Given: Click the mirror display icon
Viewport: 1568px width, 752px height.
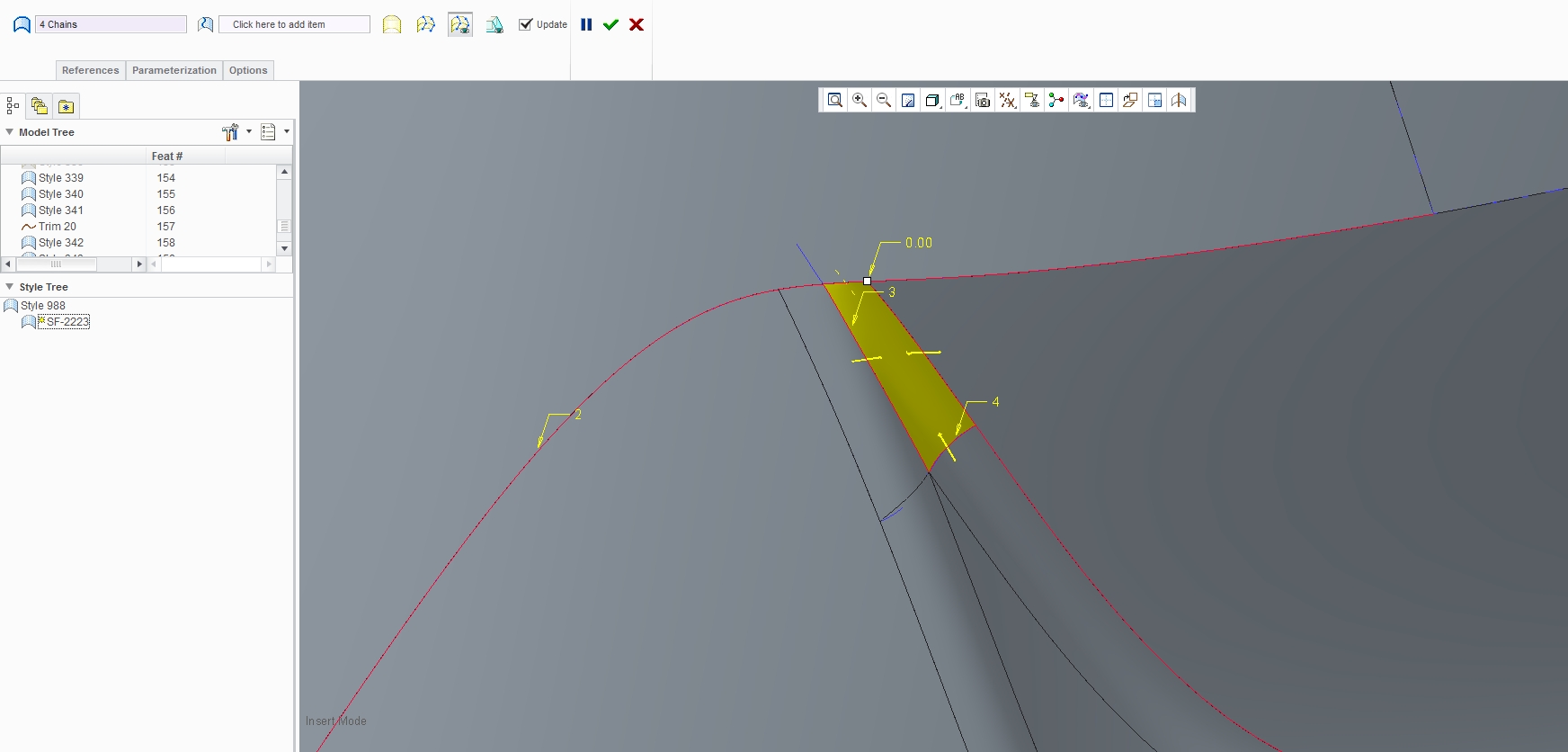Looking at the screenshot, I should [x=1179, y=100].
